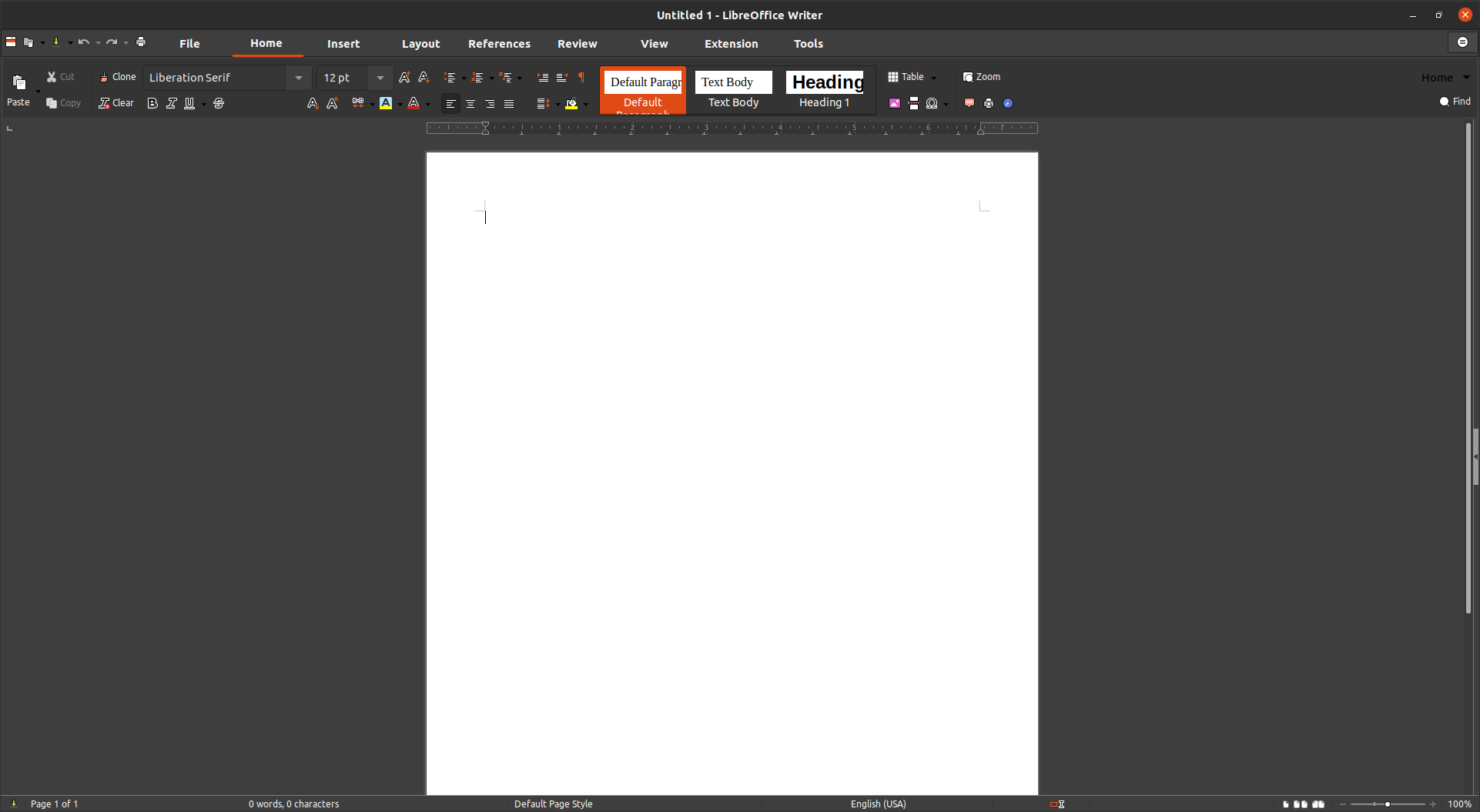1480x812 pixels.
Task: Click the zoom slider in the status bar
Action: (1388, 804)
